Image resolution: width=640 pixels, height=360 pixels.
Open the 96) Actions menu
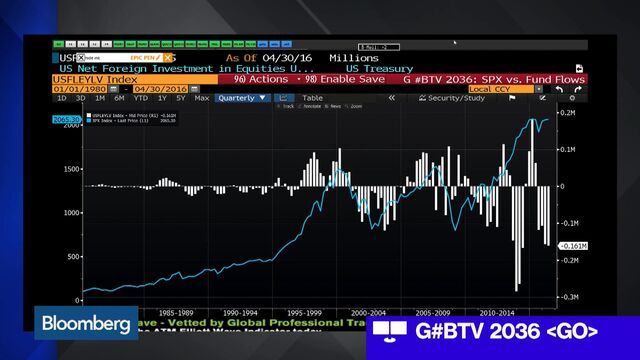[261, 79]
